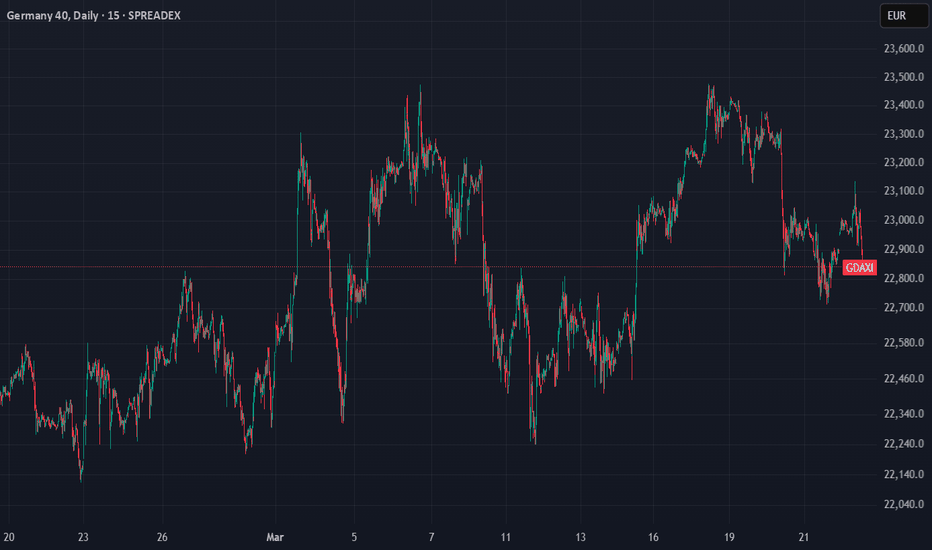Click date label 16 on time axis

pyautogui.click(x=653, y=538)
